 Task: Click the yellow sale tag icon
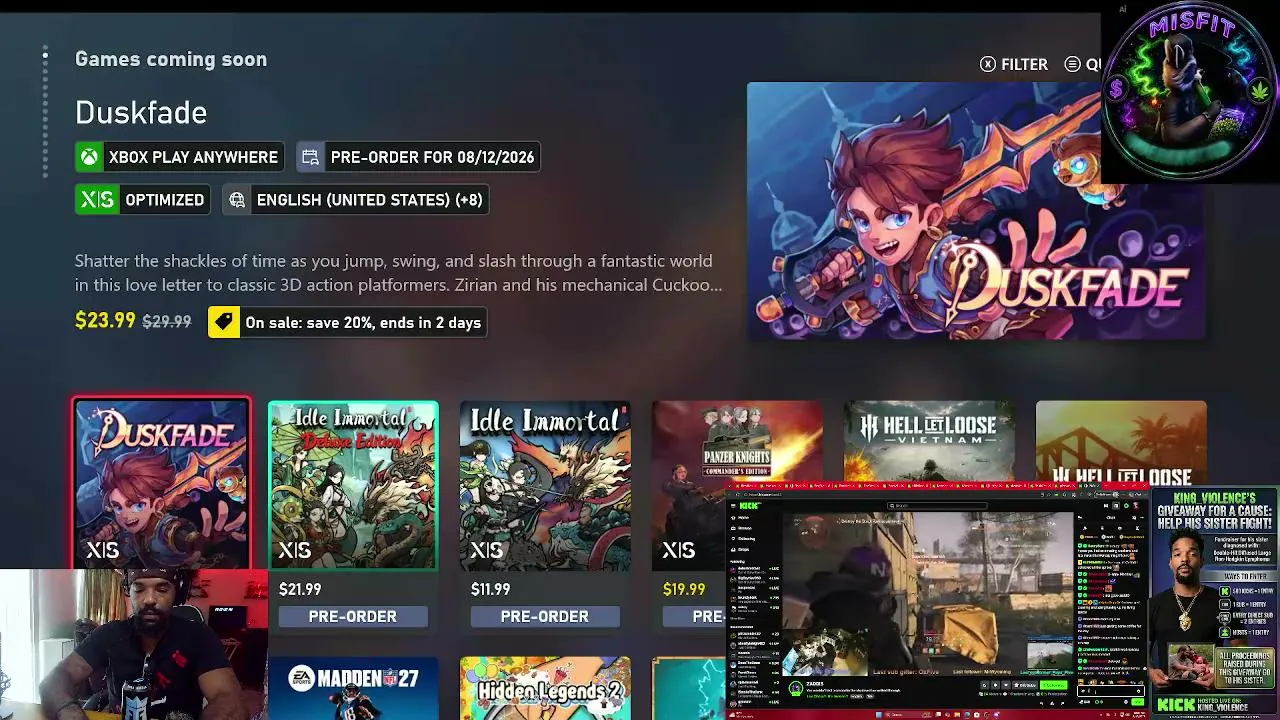pos(224,322)
